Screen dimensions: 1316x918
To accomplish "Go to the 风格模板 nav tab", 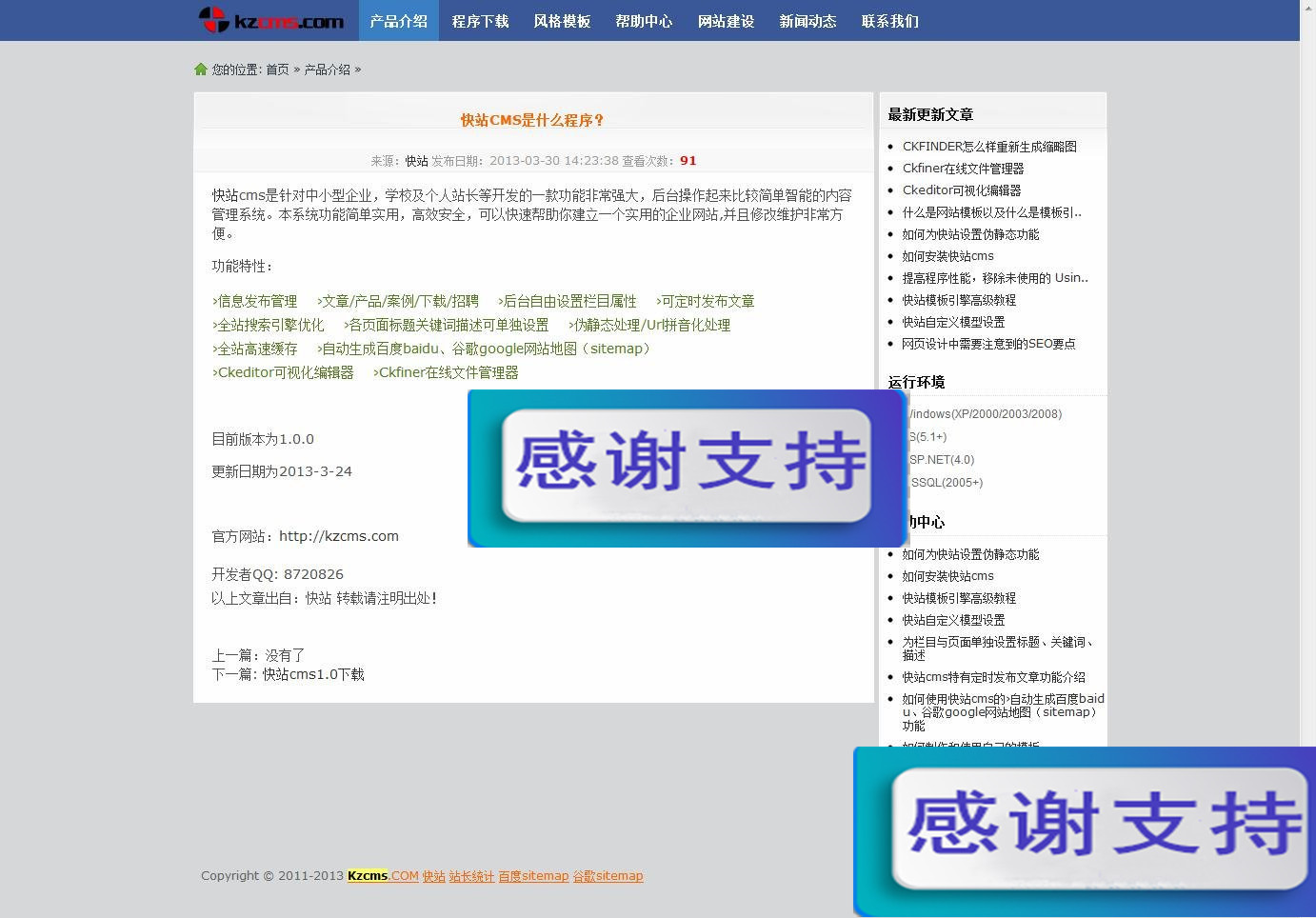I will click(562, 20).
